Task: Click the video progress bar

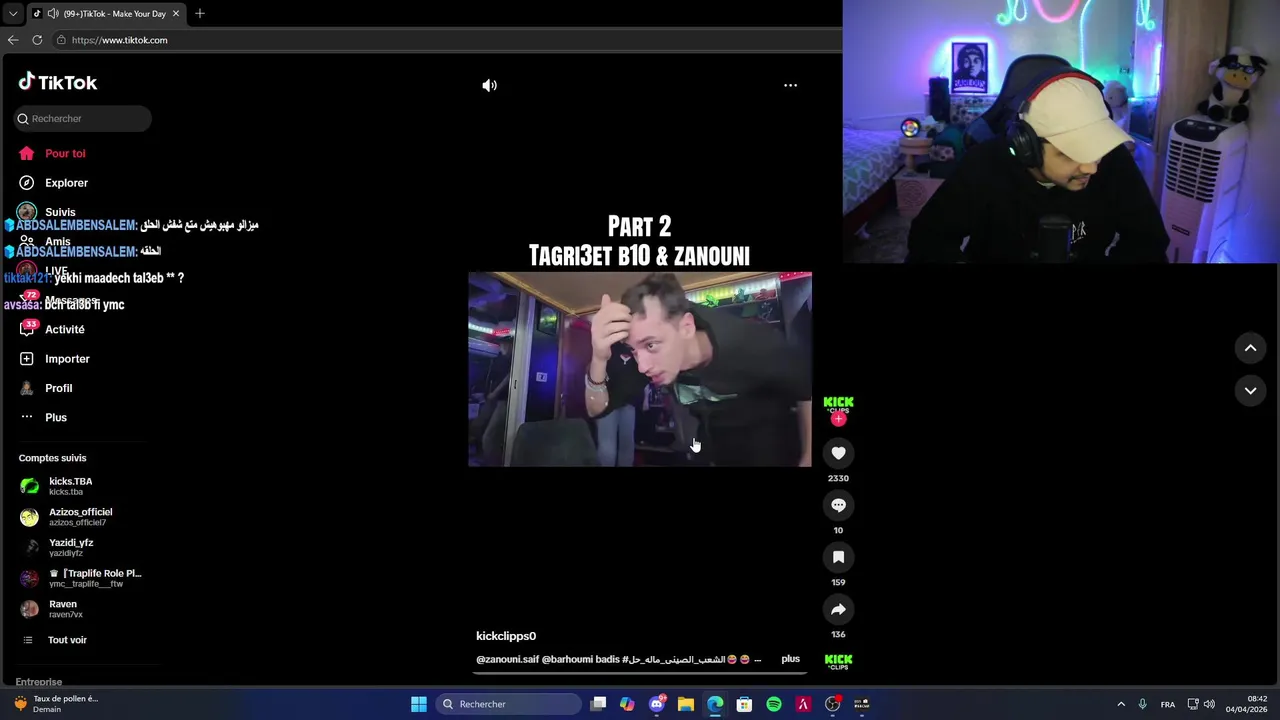Action: pyautogui.click(x=640, y=673)
